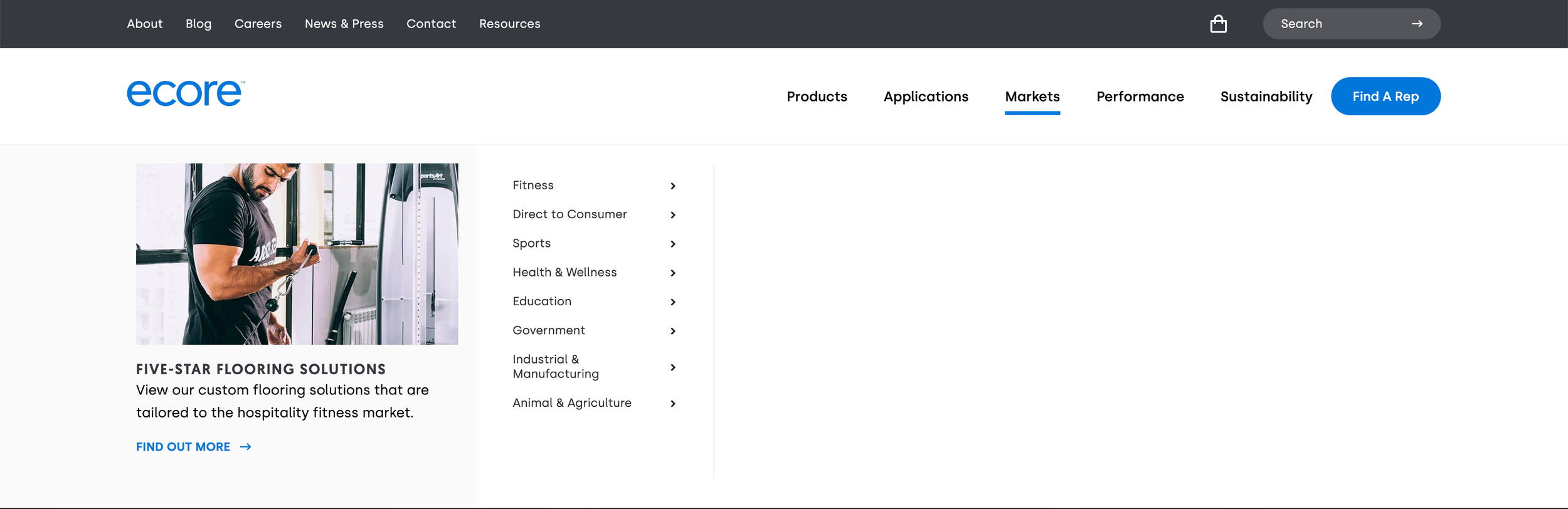
Task: Expand the Fitness submenu chevron
Action: point(672,186)
